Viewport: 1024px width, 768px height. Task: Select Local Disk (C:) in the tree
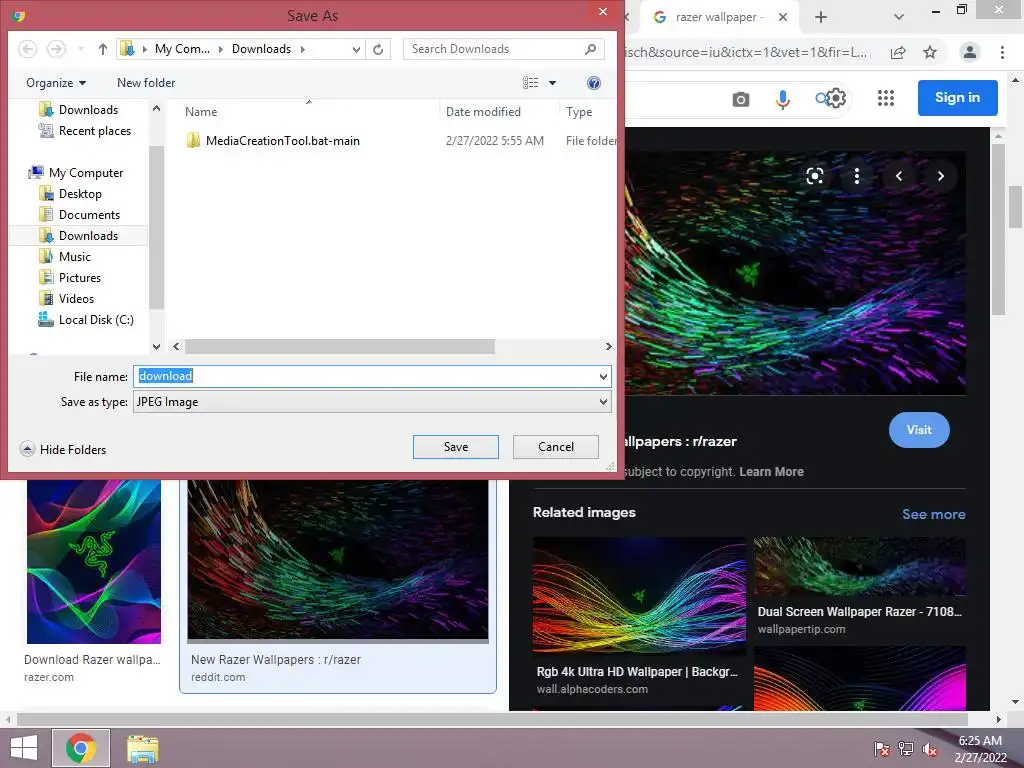click(x=86, y=319)
